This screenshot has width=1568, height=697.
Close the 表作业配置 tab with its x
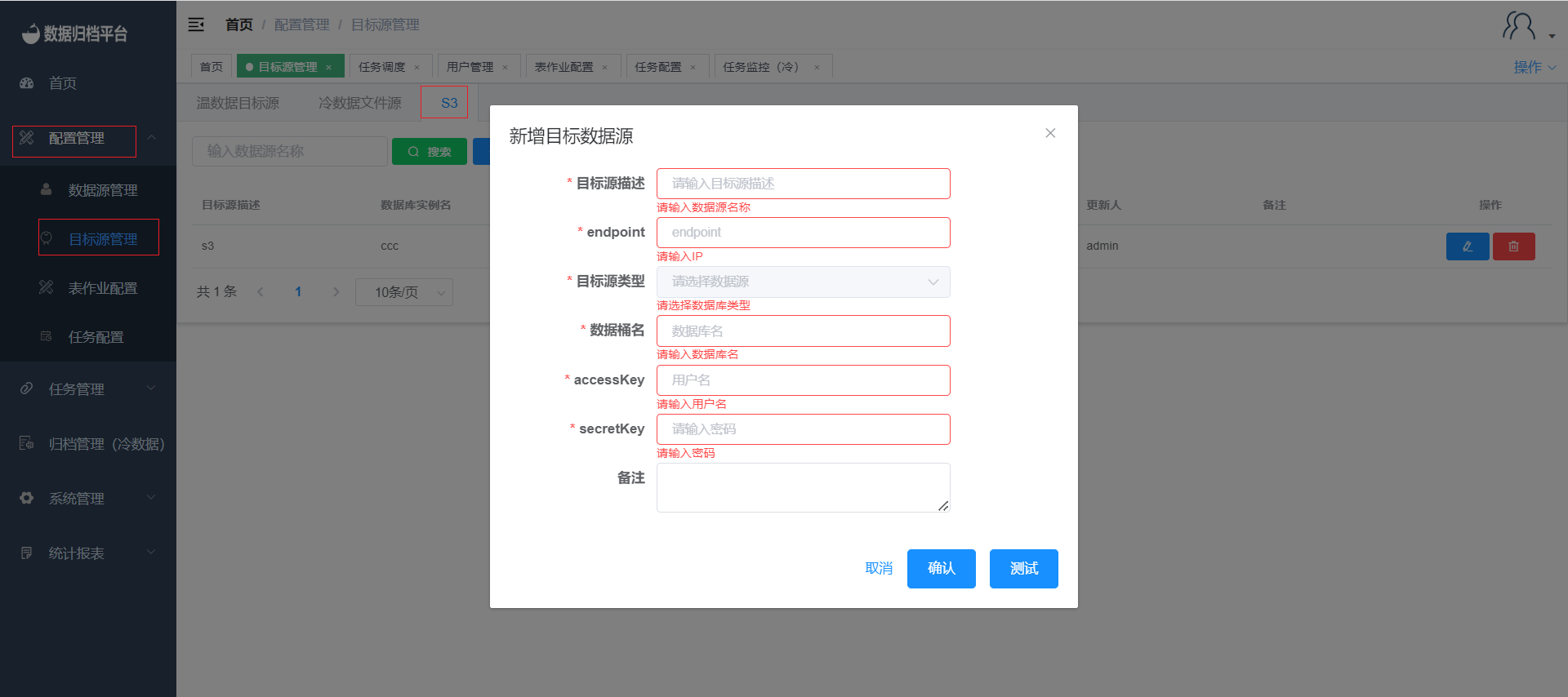click(605, 67)
